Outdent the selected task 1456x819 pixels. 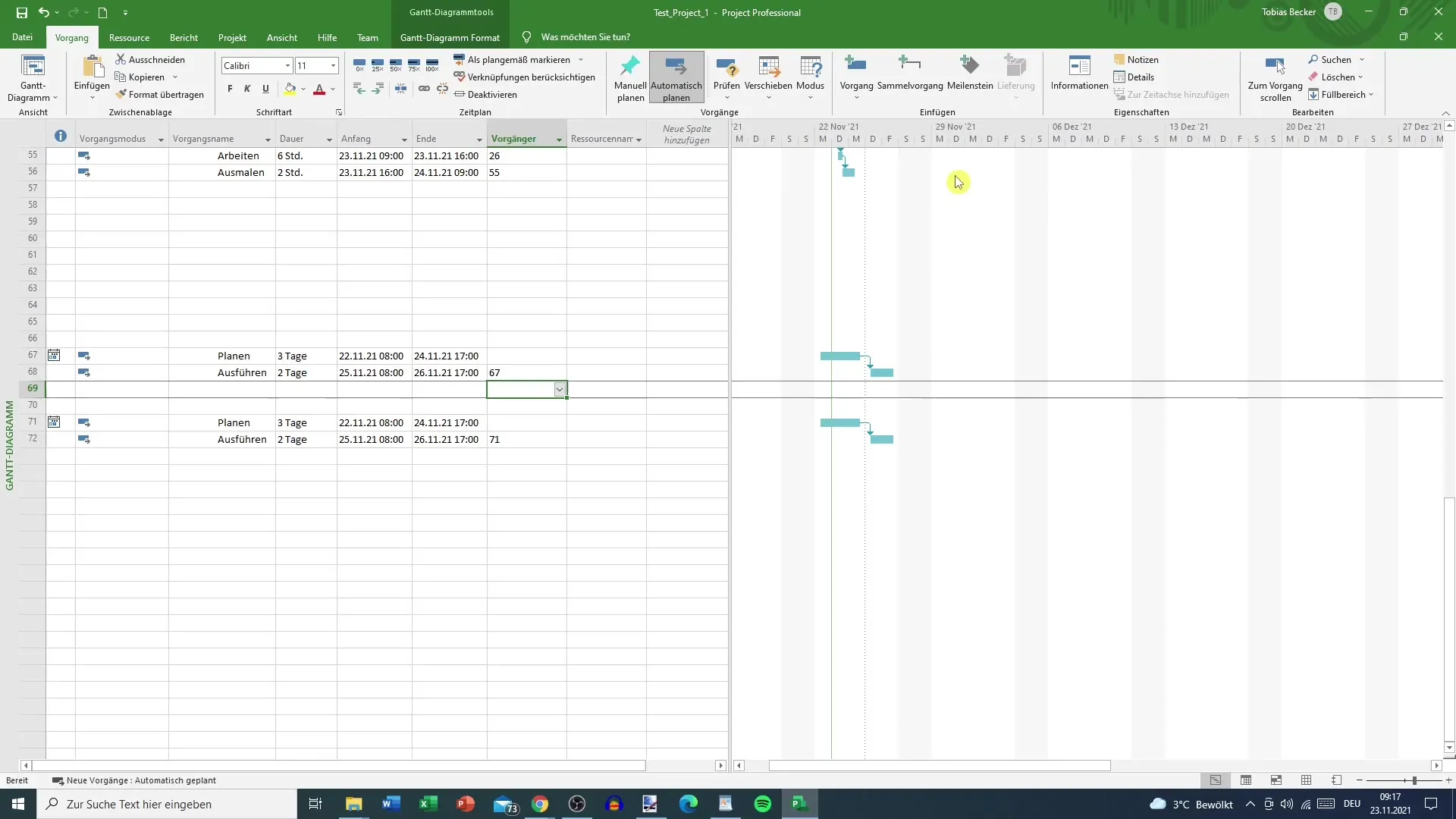click(359, 89)
